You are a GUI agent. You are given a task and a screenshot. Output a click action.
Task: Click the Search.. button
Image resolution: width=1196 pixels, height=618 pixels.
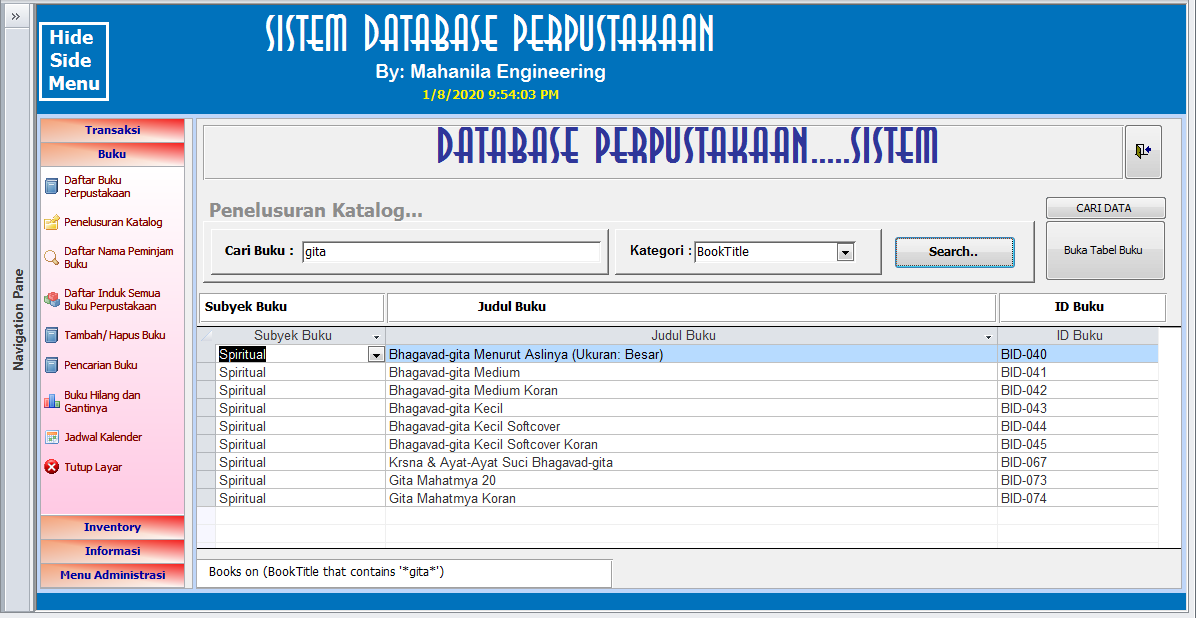953,252
